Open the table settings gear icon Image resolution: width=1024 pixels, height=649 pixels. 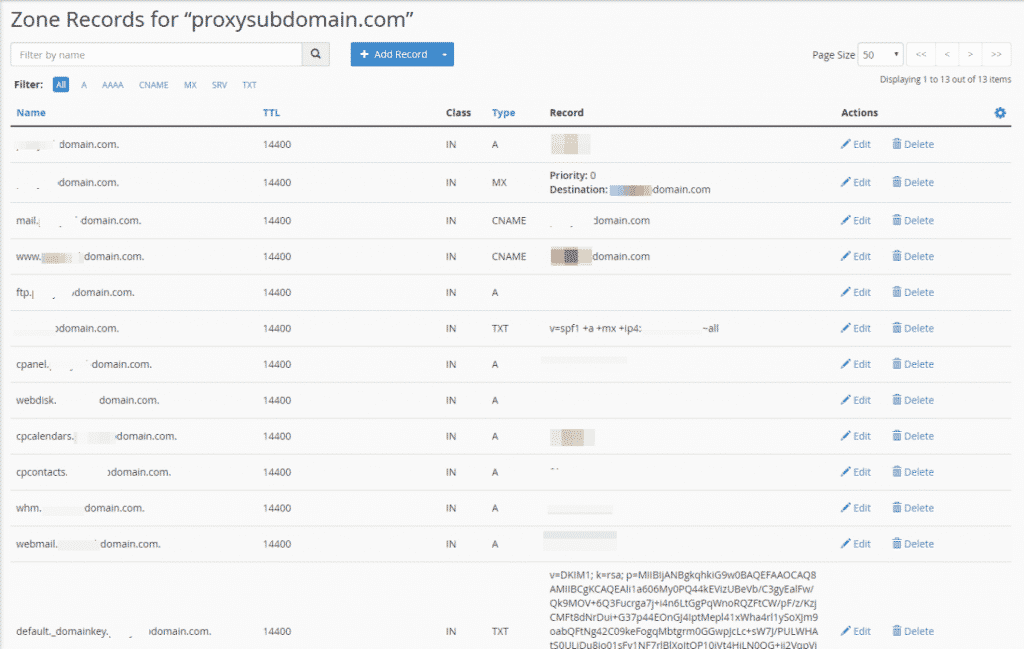point(999,113)
